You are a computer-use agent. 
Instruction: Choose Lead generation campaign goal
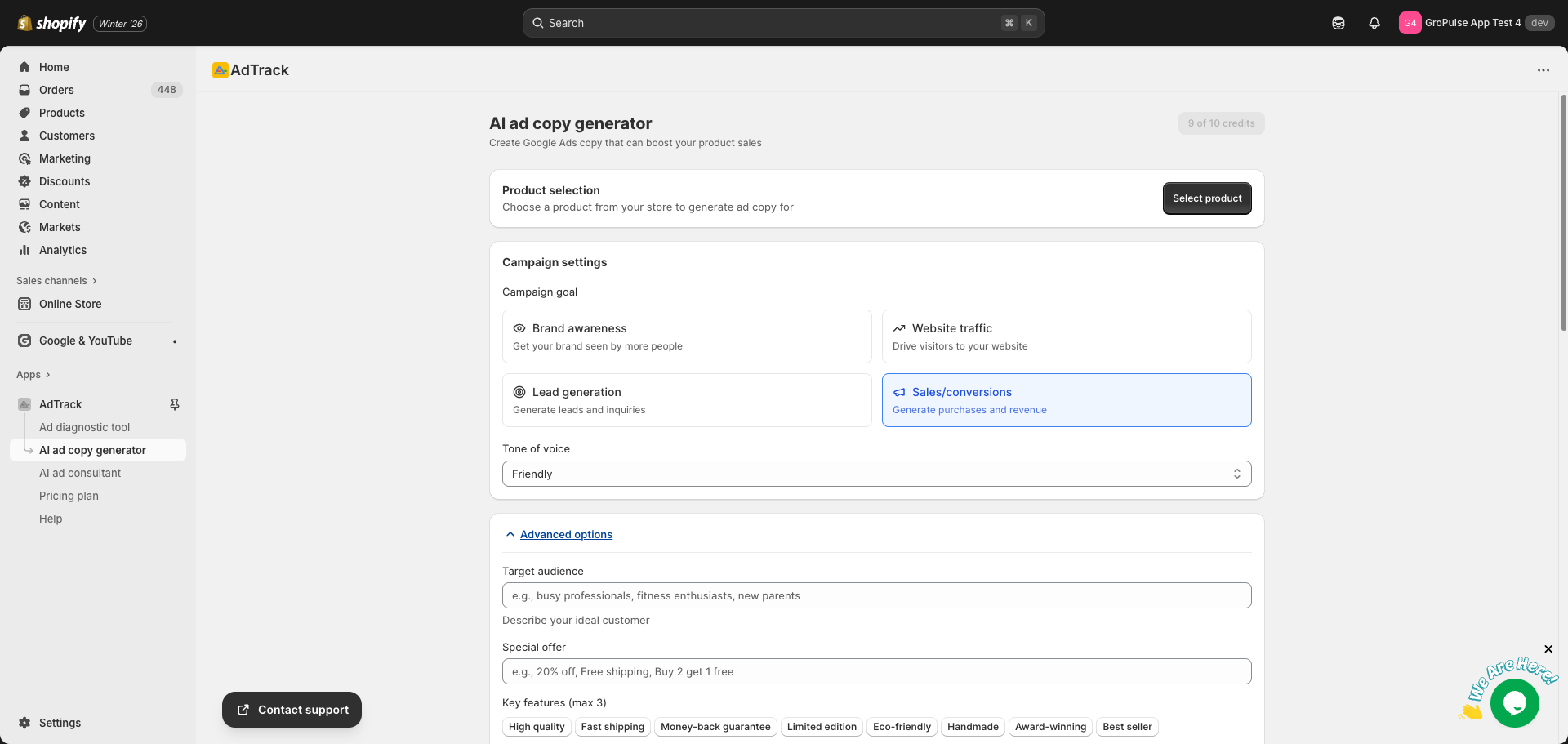[x=686, y=400]
